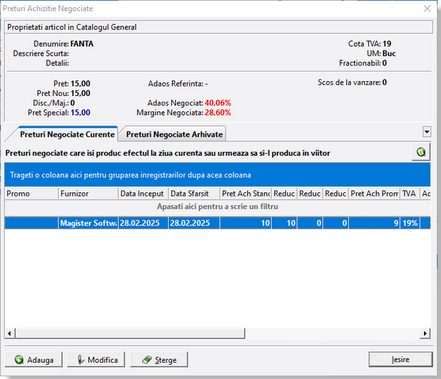Click the Adaos Negociat value 40,06%
This screenshot has width=441, height=379.
point(218,103)
